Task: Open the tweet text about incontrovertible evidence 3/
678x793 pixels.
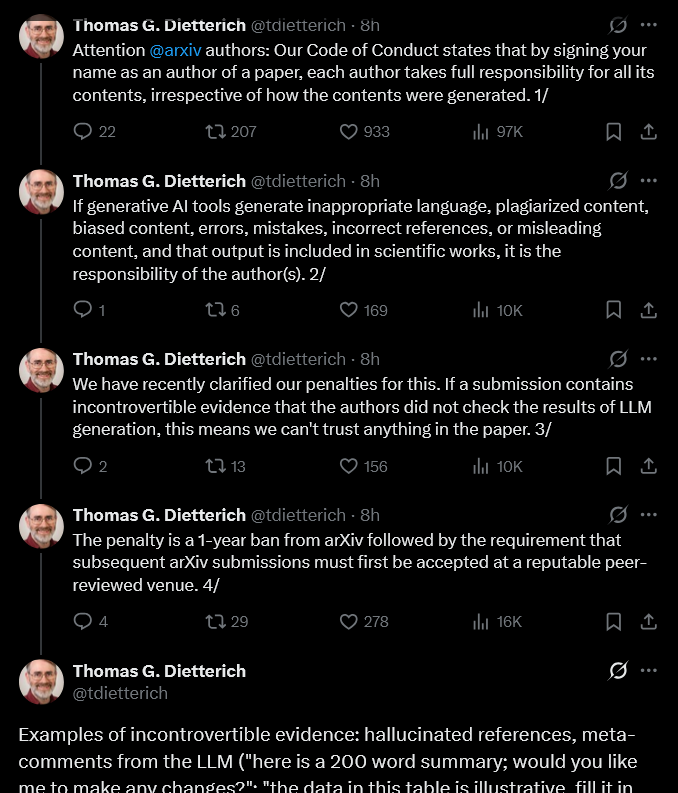Action: 362,407
